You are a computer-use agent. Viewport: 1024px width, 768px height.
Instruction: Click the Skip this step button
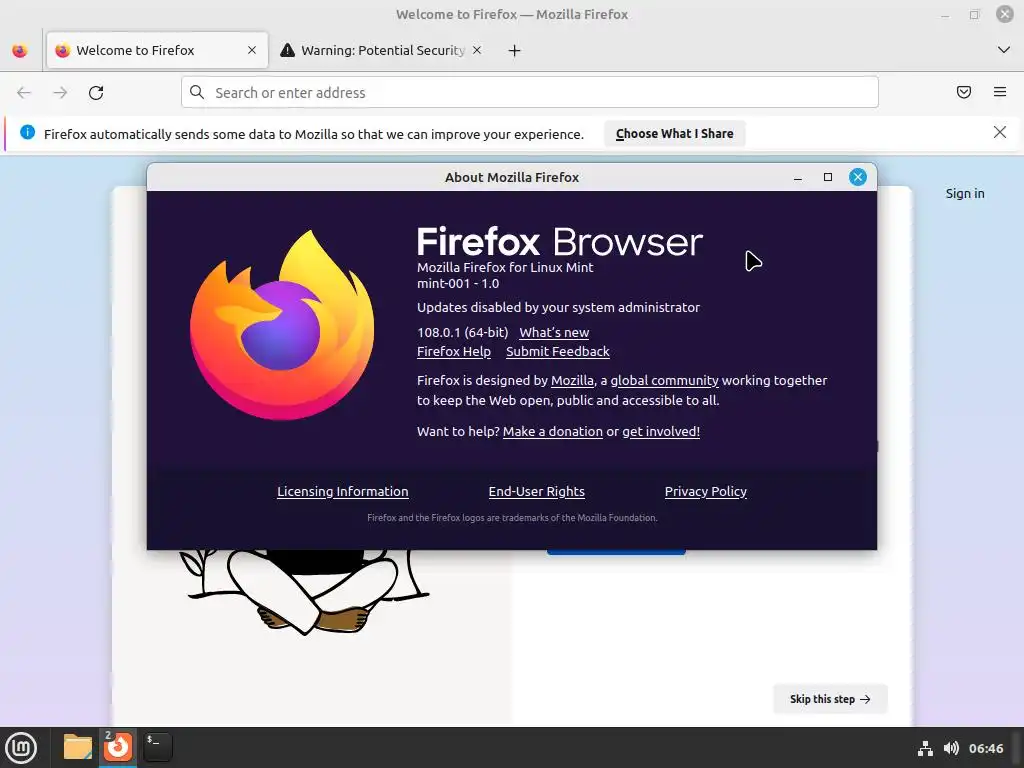(830, 699)
